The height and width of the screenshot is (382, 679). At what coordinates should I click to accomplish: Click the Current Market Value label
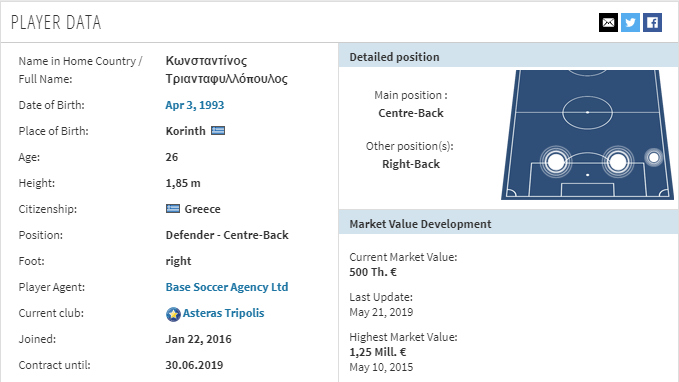404,257
